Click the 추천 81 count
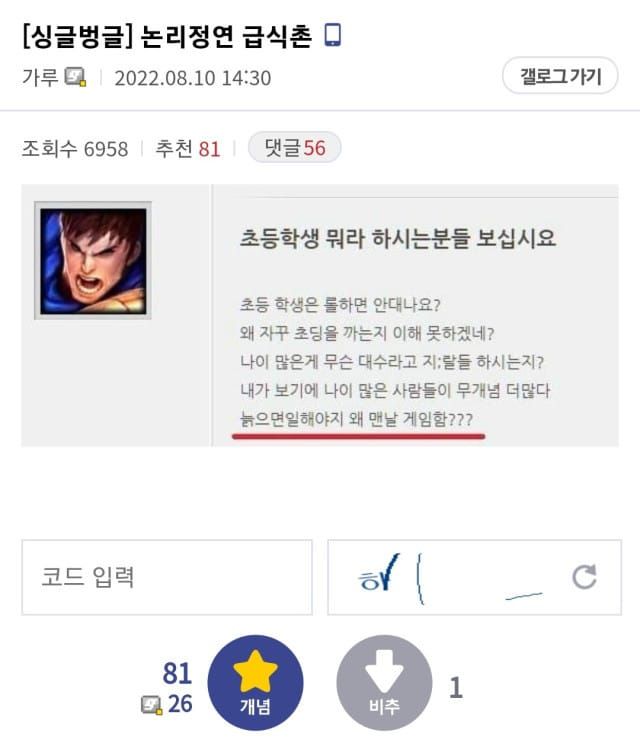 (188, 149)
